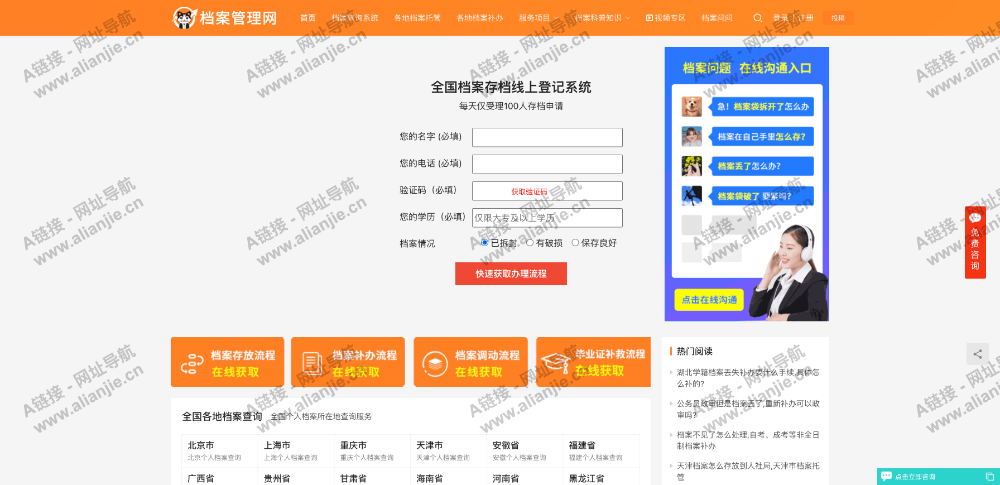Open 福建省 个人档案查询 cell

[x=601, y=451]
